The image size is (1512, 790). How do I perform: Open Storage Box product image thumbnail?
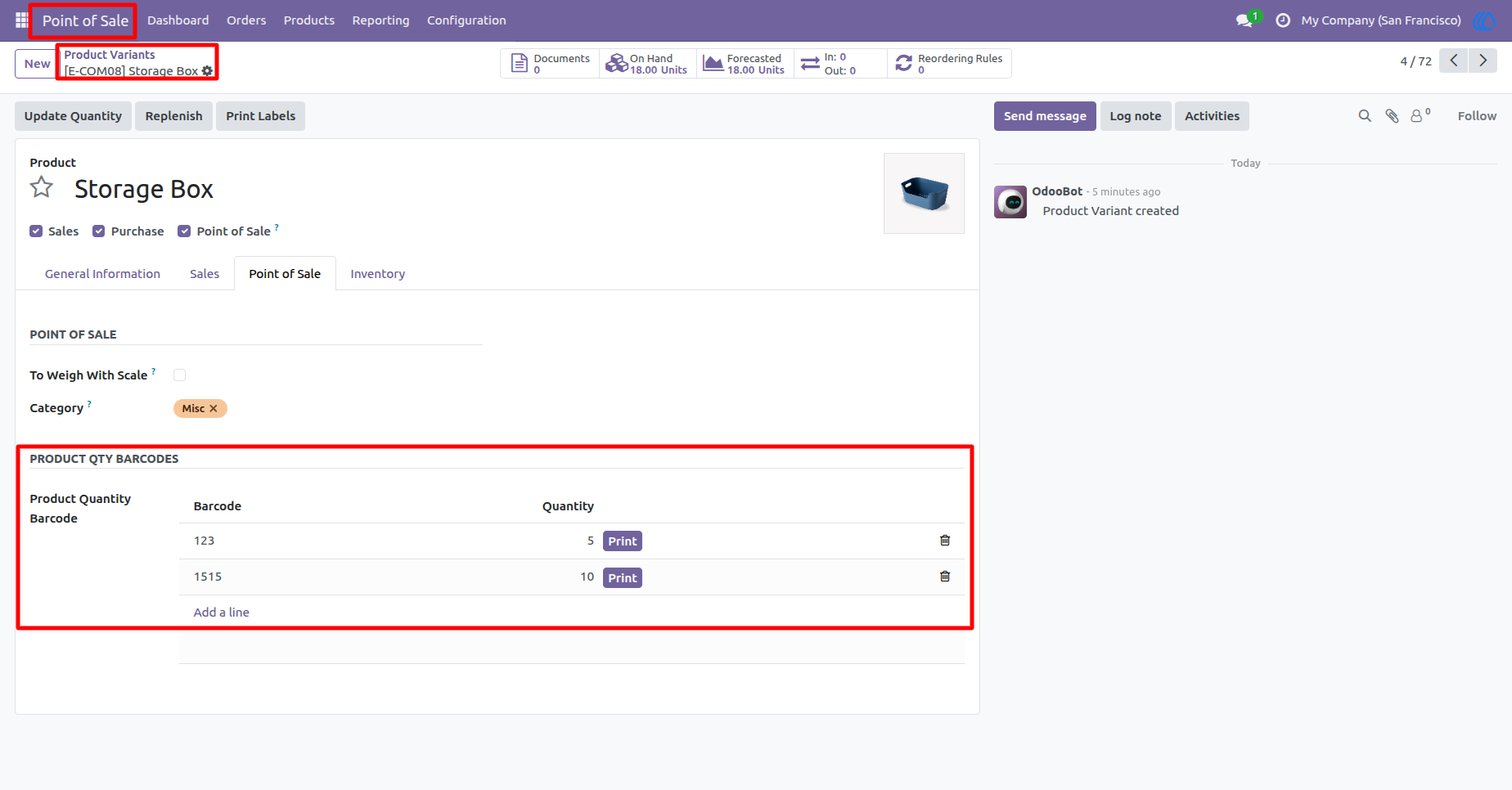pyautogui.click(x=924, y=194)
